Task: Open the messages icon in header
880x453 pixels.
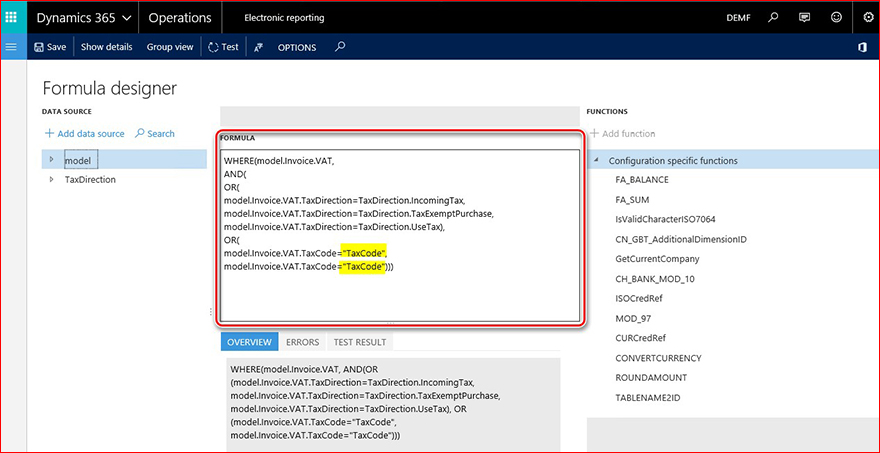Action: [x=805, y=17]
